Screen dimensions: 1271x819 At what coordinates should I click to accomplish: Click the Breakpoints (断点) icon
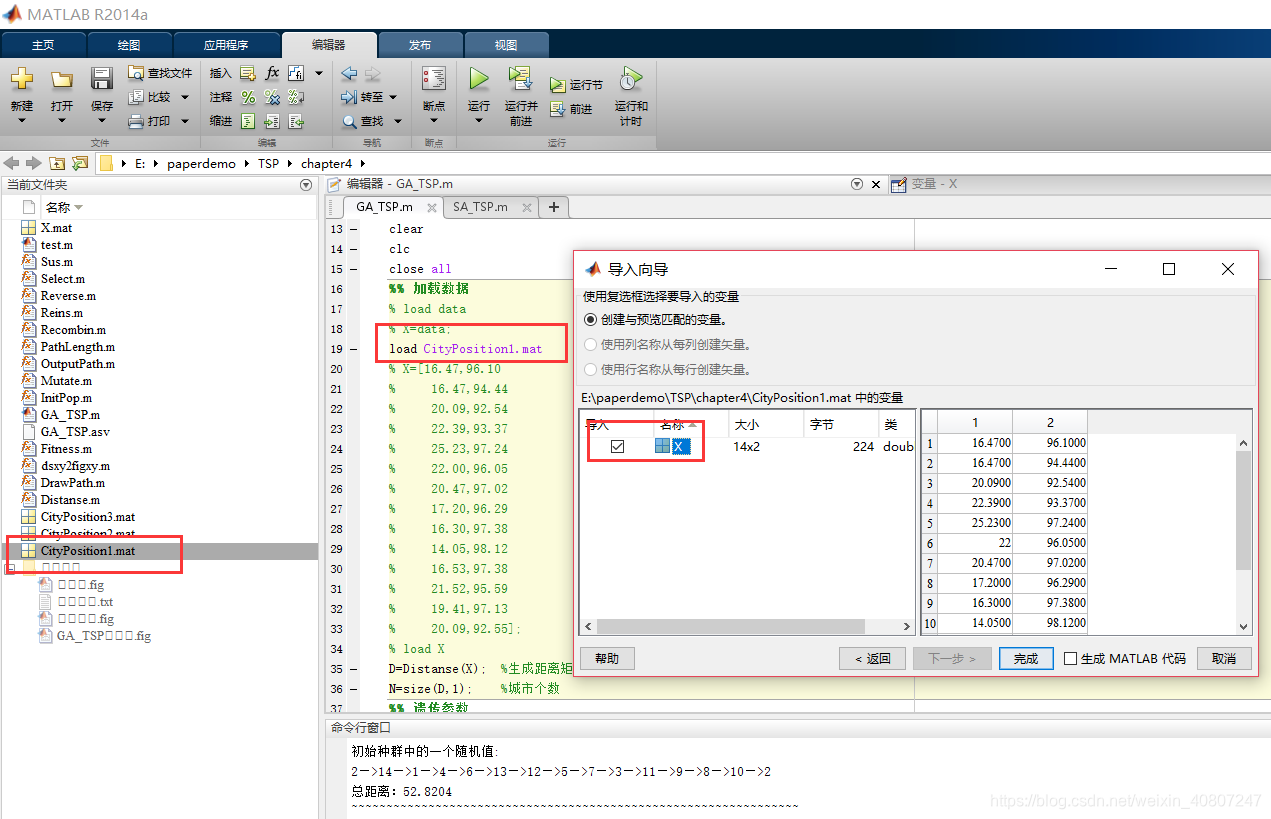pyautogui.click(x=434, y=79)
